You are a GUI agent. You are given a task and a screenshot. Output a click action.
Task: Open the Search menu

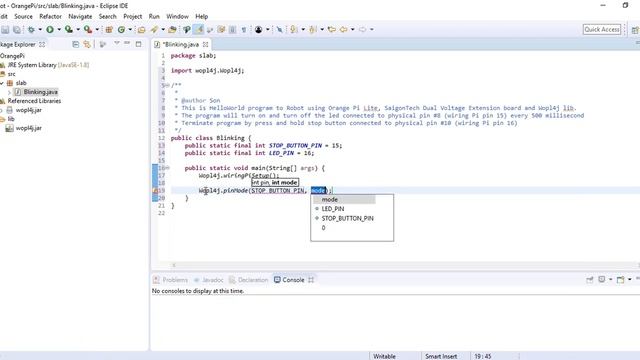tap(107, 16)
